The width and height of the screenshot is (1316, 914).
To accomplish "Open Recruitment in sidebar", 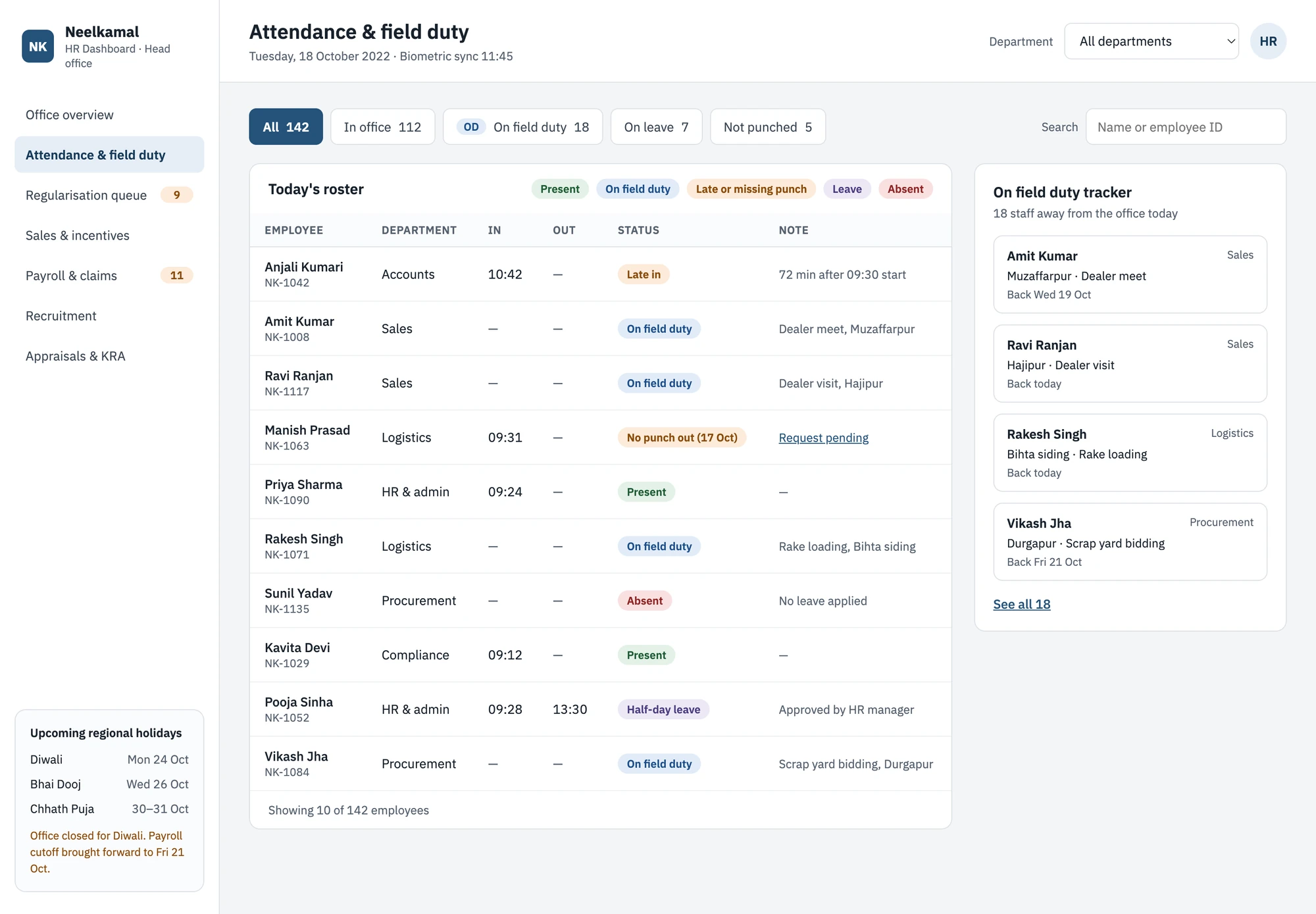I will pyautogui.click(x=109, y=316).
